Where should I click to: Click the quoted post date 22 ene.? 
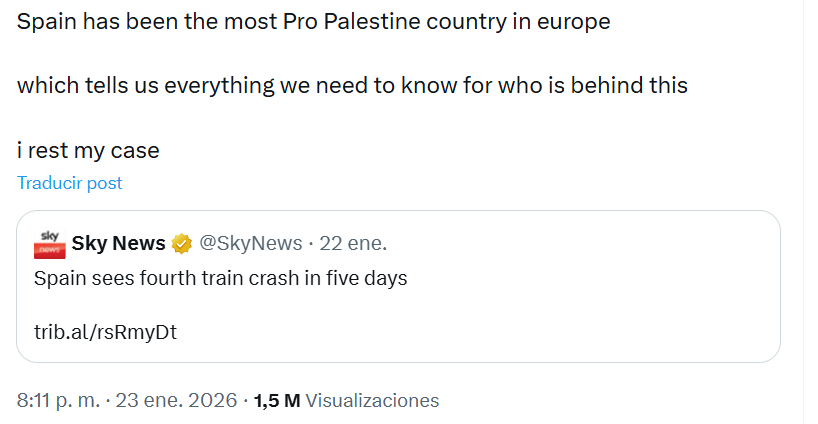[x=352, y=243]
